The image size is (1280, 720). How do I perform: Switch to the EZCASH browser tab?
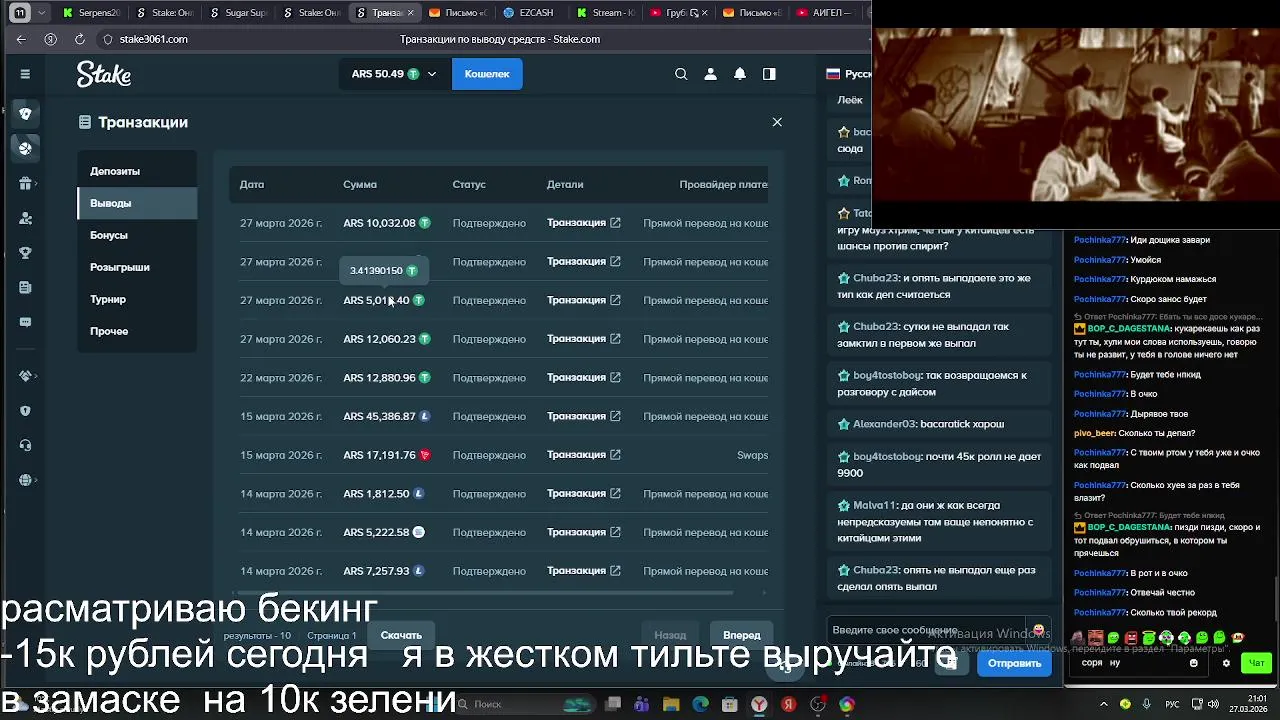click(x=530, y=13)
